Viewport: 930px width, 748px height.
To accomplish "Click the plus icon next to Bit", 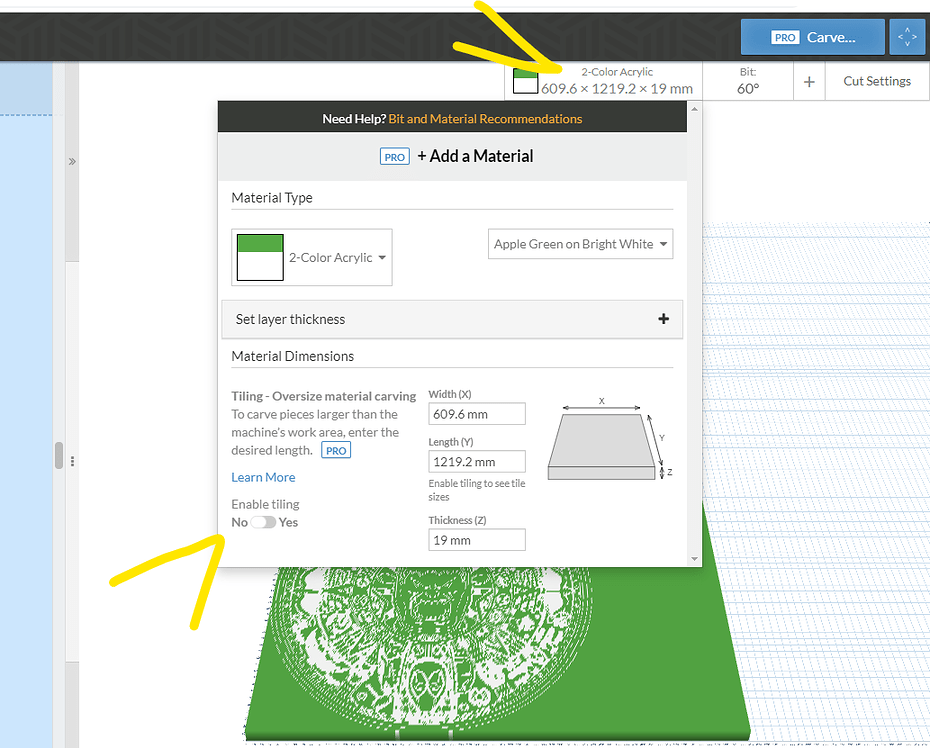I will pos(809,81).
